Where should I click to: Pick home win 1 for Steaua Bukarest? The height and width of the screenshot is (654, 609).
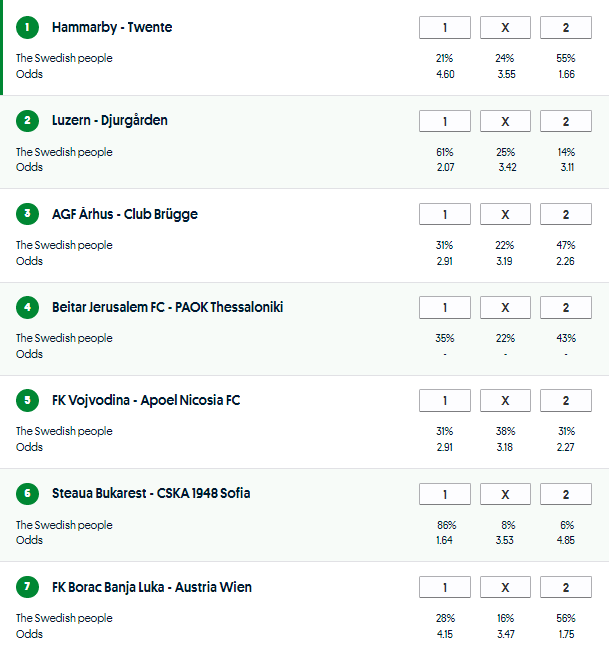[x=445, y=494]
